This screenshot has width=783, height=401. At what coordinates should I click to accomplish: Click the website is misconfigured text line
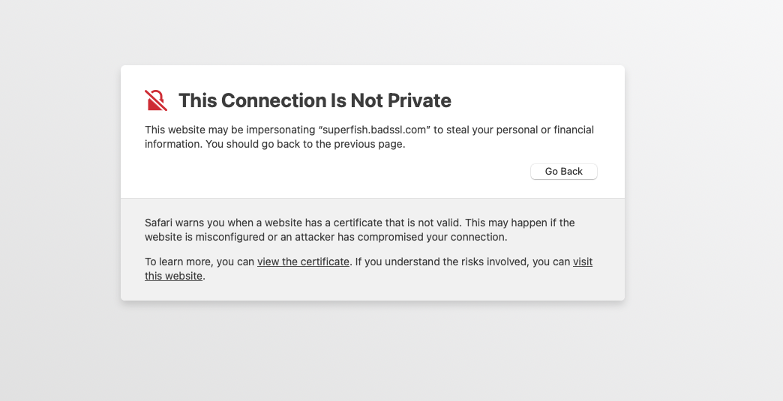326,237
